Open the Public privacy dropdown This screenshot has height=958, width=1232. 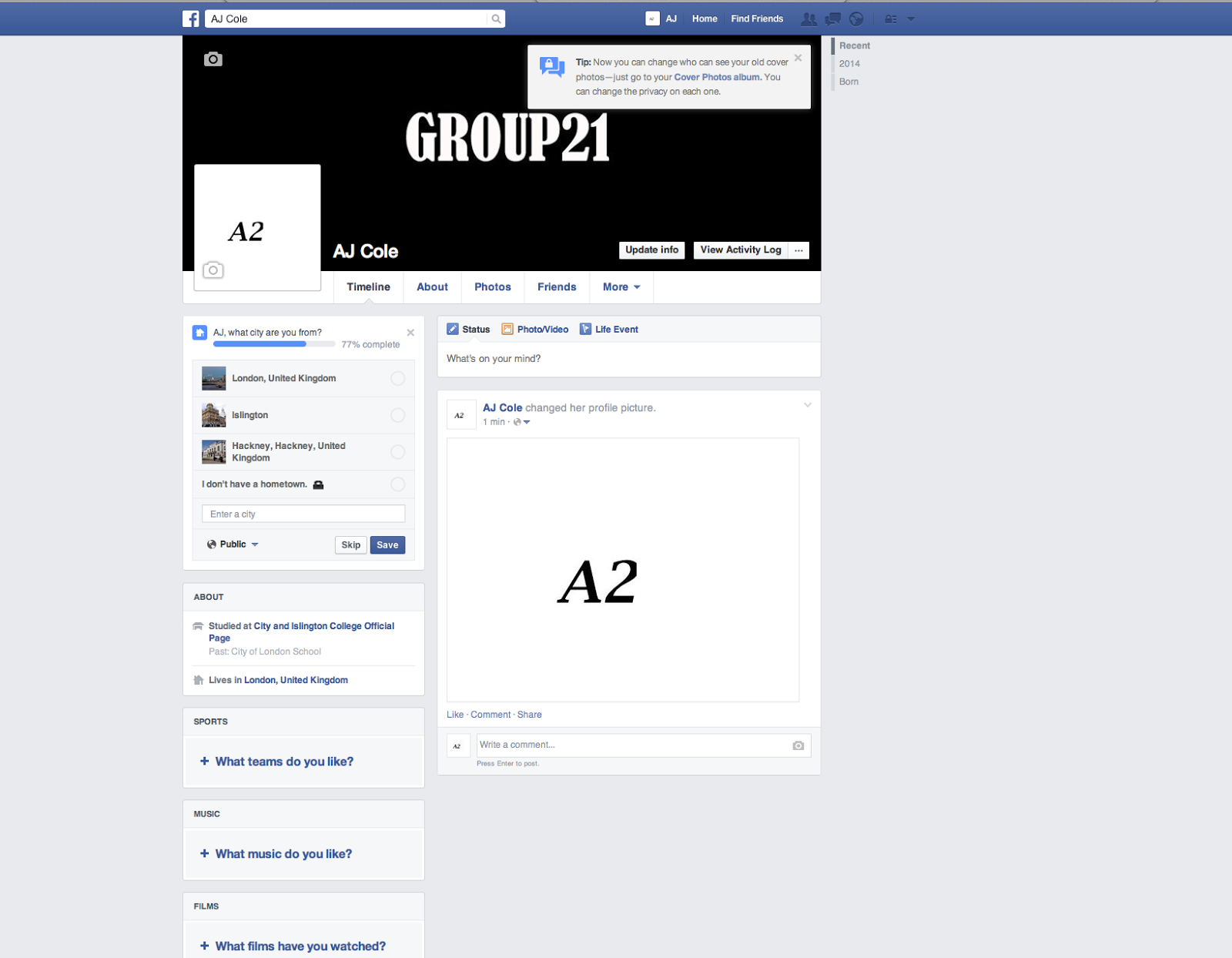233,544
